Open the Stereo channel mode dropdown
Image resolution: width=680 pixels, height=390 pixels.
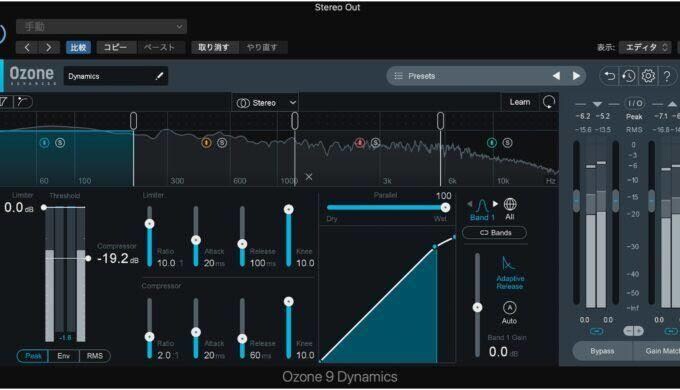tap(265, 103)
